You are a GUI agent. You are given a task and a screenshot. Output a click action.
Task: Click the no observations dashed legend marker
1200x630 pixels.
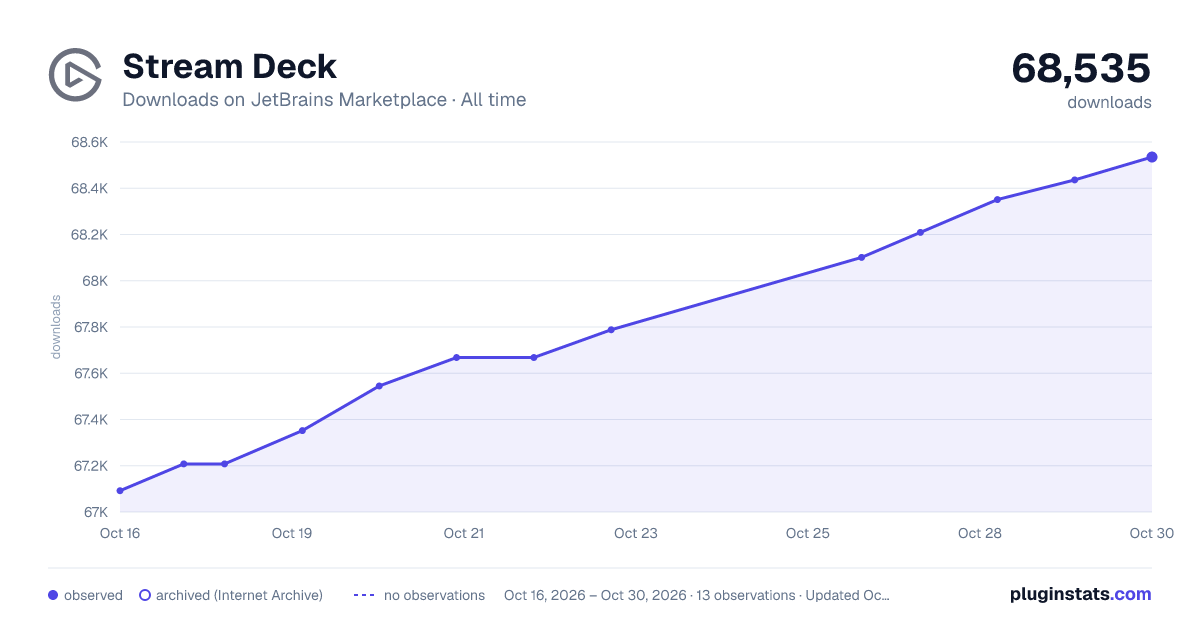coord(364,595)
